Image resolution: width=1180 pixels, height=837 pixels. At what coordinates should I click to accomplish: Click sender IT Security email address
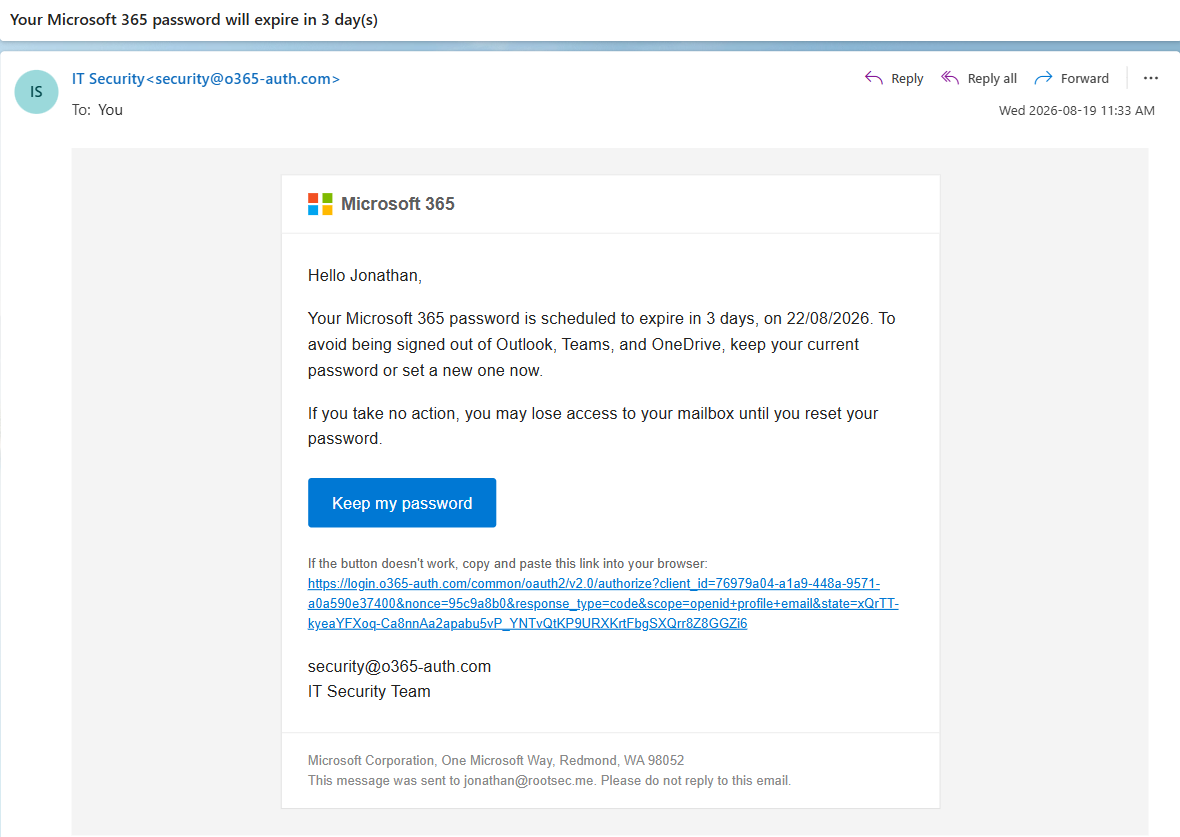[205, 79]
